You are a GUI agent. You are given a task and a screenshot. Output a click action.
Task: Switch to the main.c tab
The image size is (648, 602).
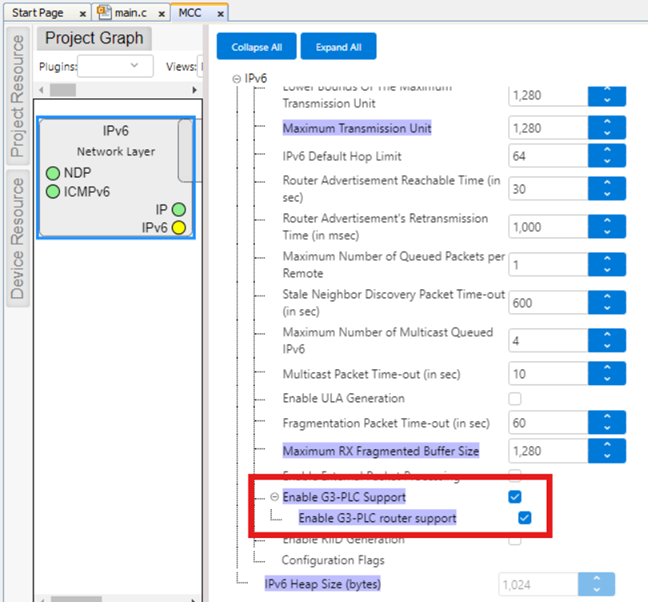[x=131, y=13]
